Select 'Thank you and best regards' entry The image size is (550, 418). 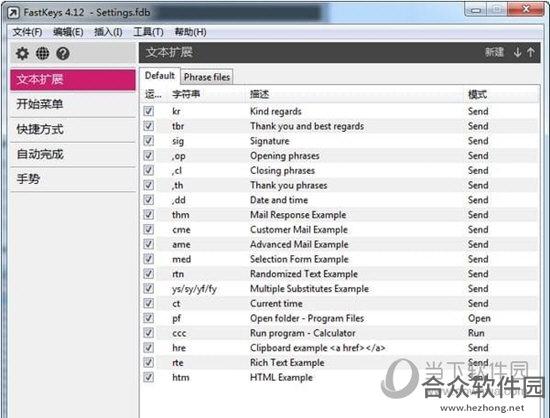tap(307, 126)
